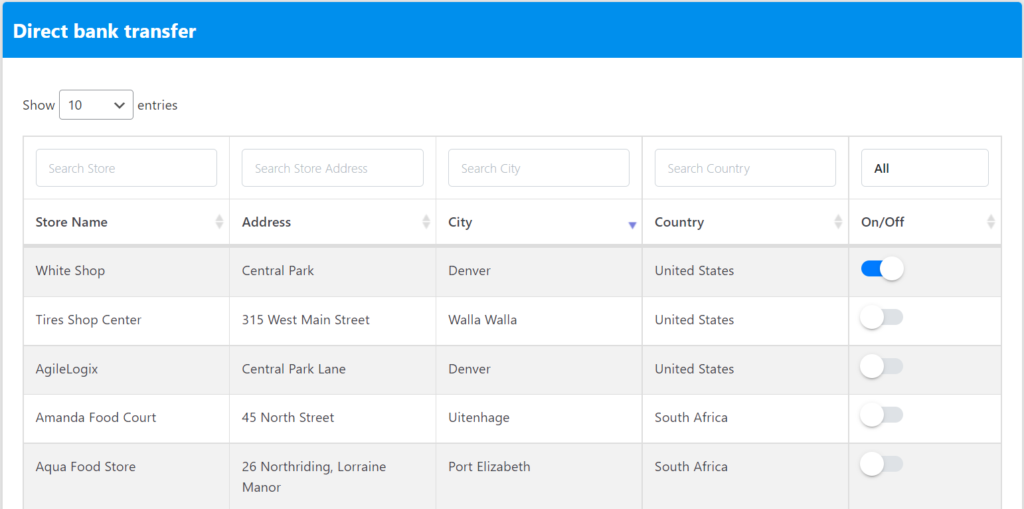
Task: Select the 45 North Street address
Action: (288, 418)
